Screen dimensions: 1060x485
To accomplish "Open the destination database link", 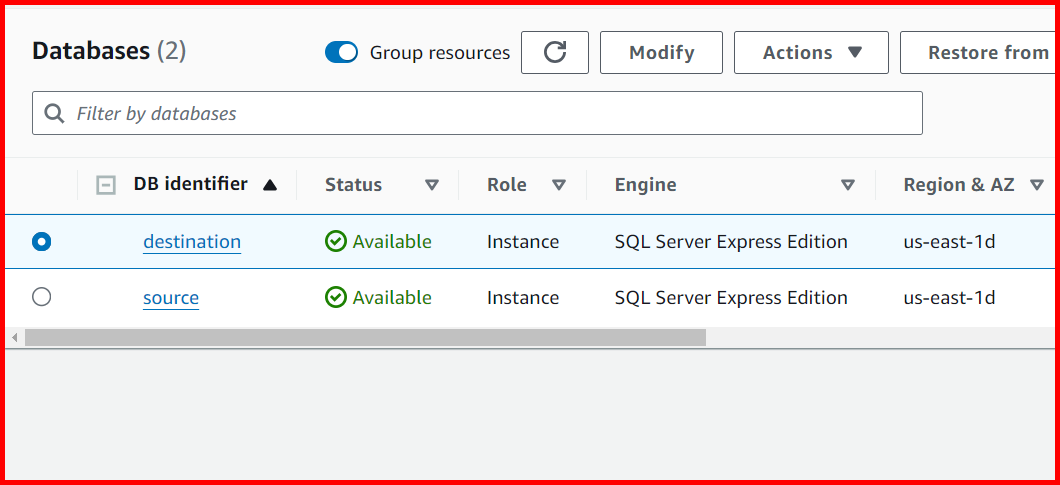I will [192, 241].
